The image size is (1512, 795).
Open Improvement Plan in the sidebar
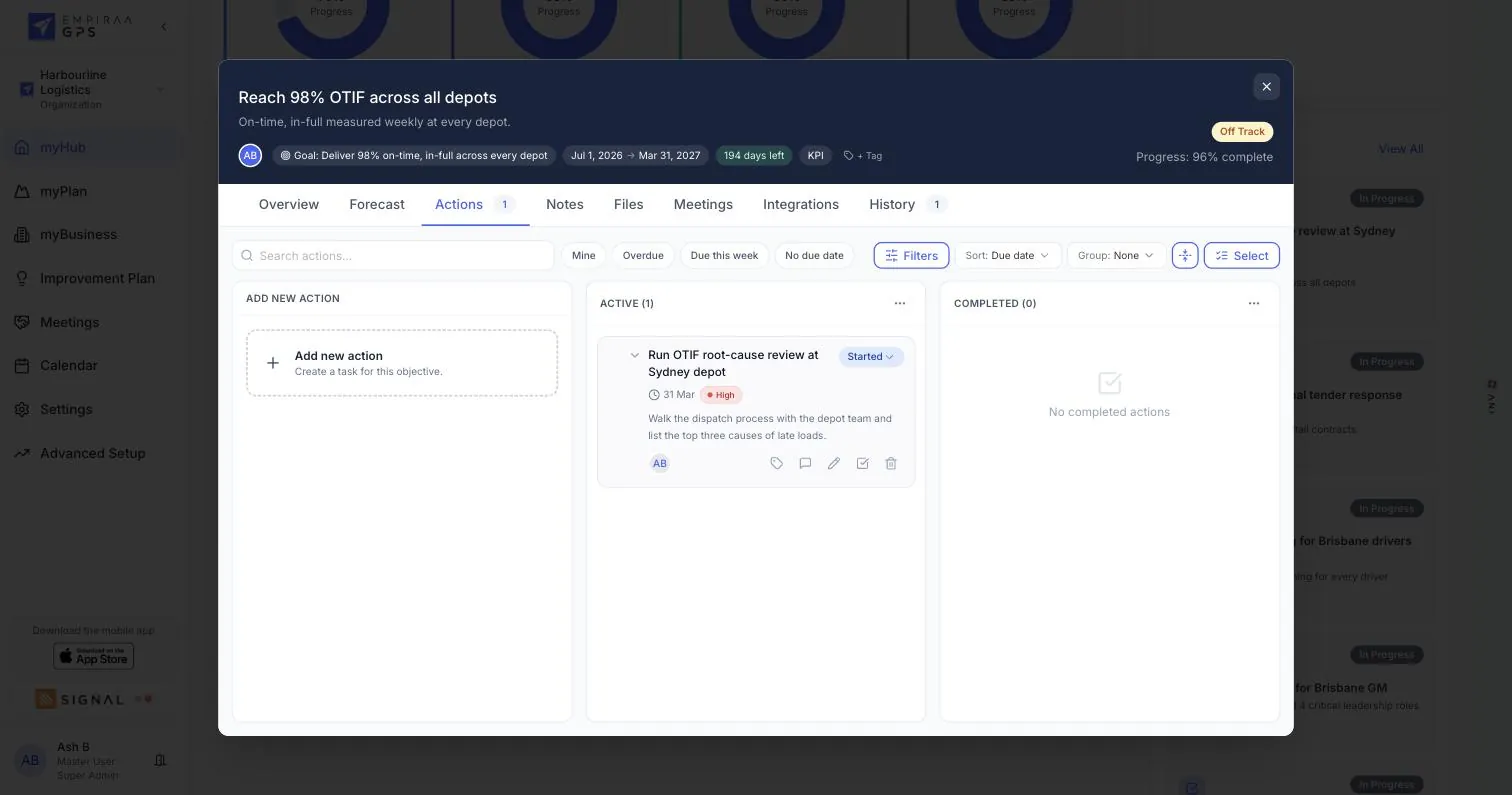pos(92,278)
